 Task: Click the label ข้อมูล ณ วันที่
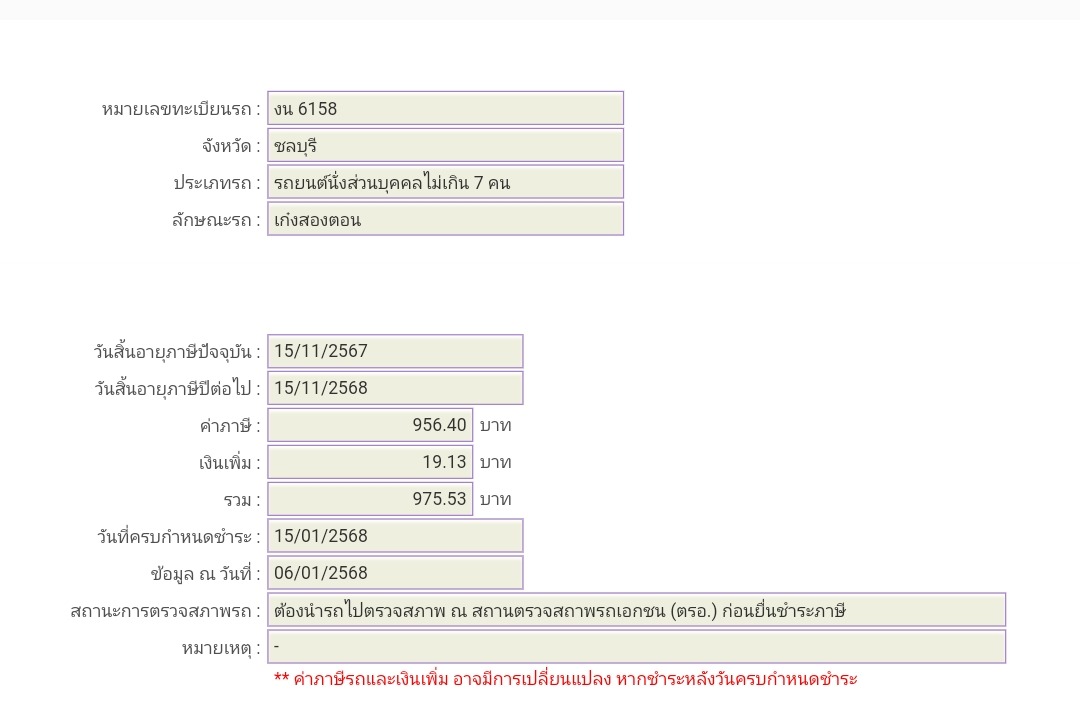[x=206, y=574]
